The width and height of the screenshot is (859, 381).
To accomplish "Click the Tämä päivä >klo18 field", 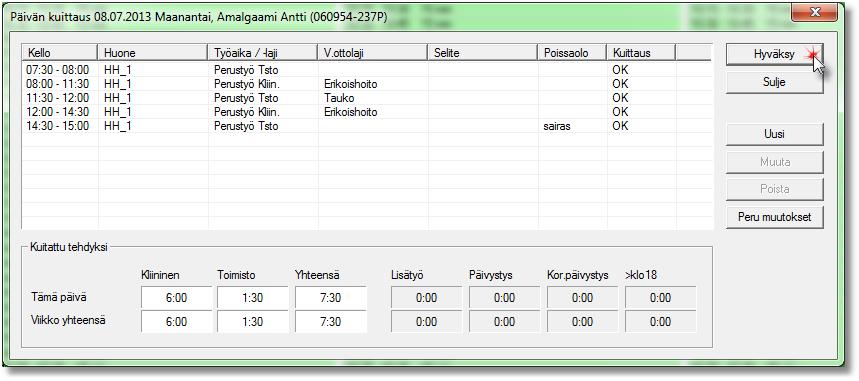I will click(661, 298).
